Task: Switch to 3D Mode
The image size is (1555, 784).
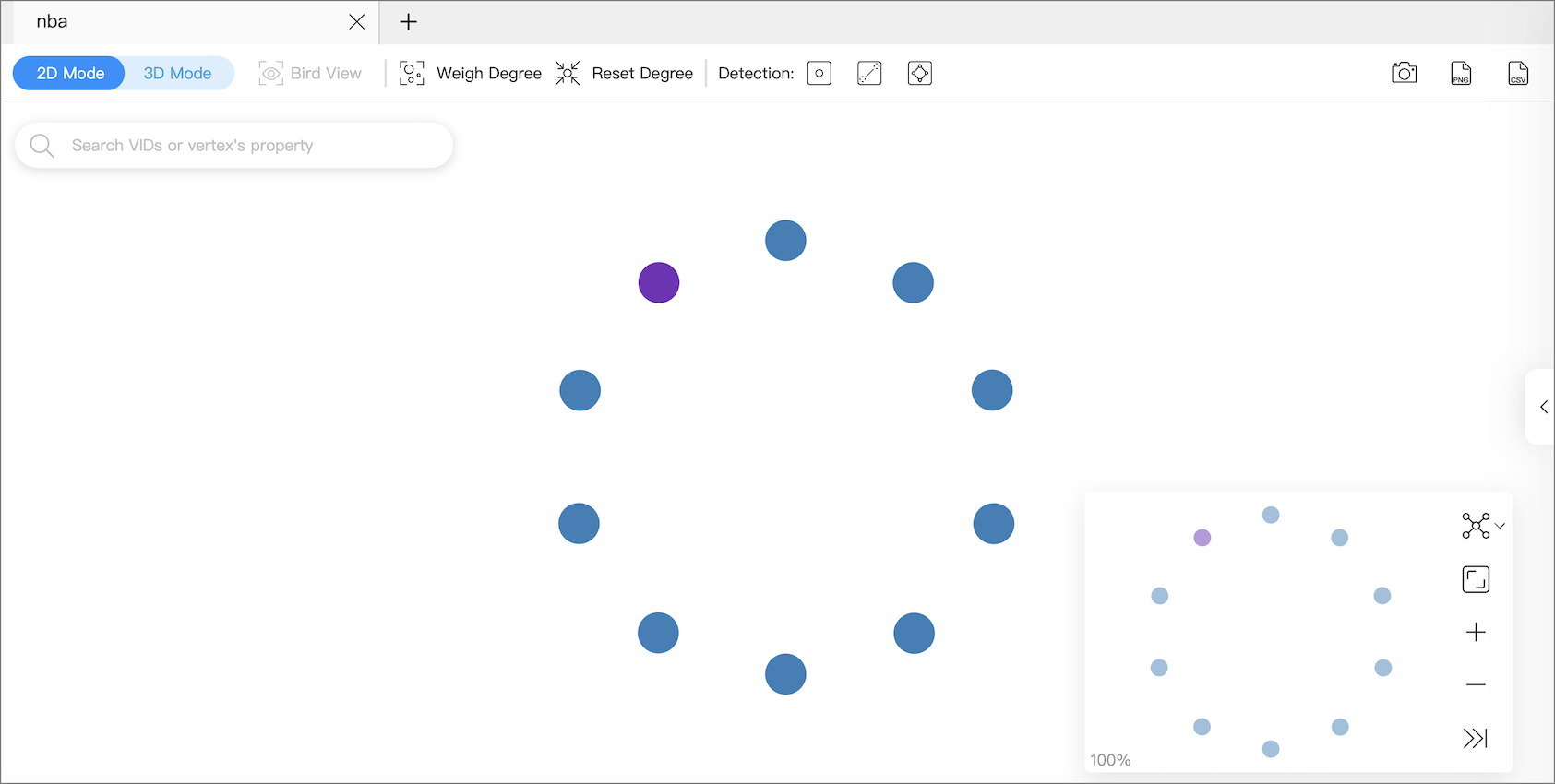Action: (177, 73)
